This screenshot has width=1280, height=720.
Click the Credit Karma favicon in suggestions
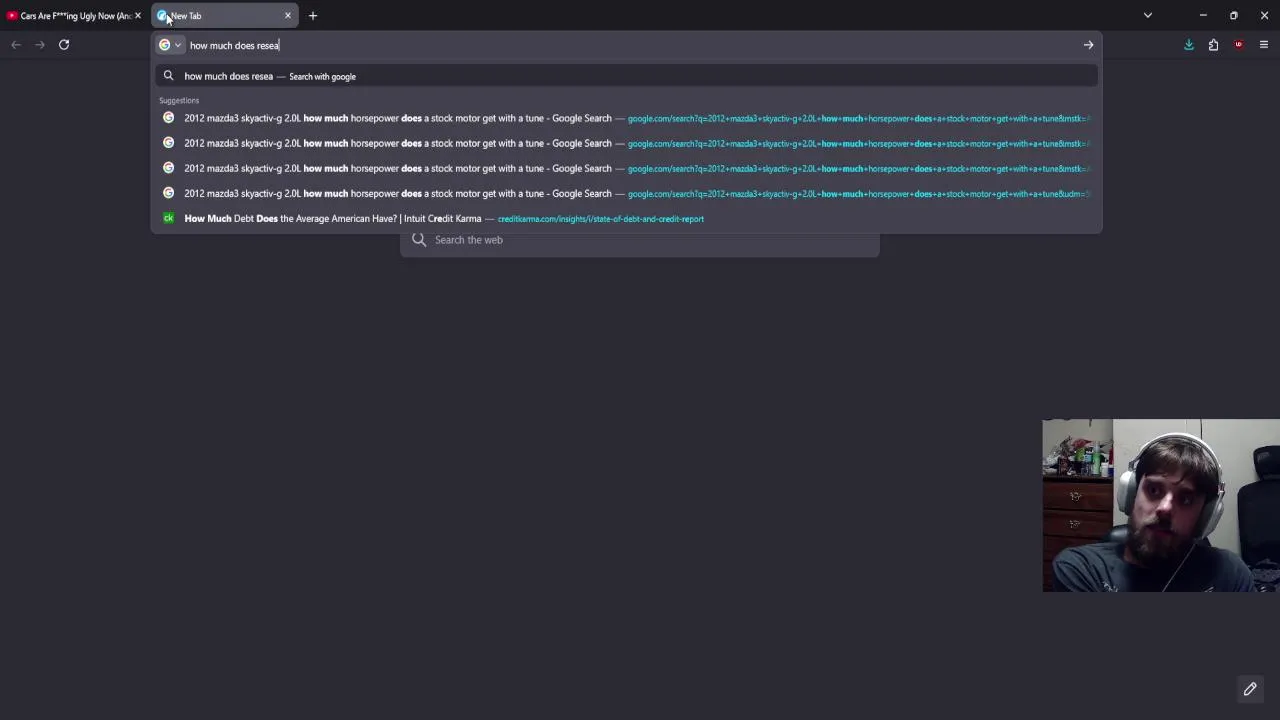click(168, 218)
